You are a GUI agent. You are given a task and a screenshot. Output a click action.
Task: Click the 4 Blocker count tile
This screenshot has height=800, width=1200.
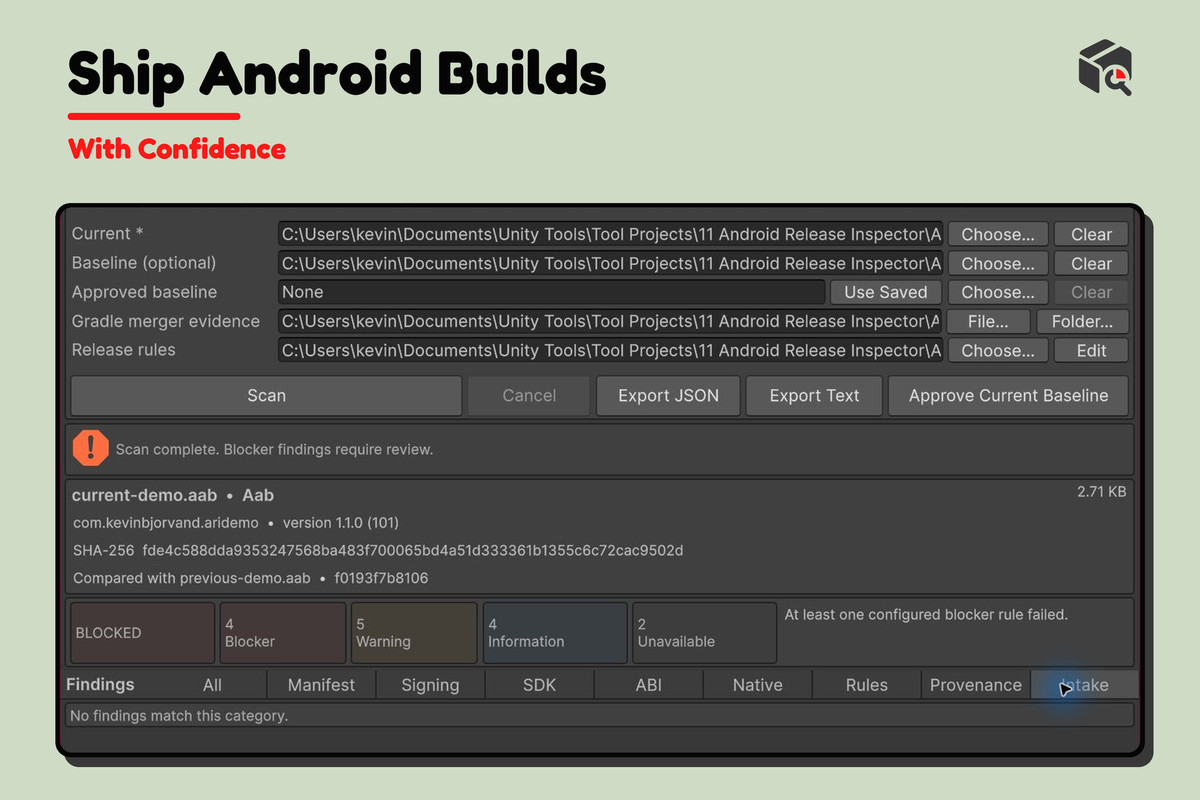[283, 633]
